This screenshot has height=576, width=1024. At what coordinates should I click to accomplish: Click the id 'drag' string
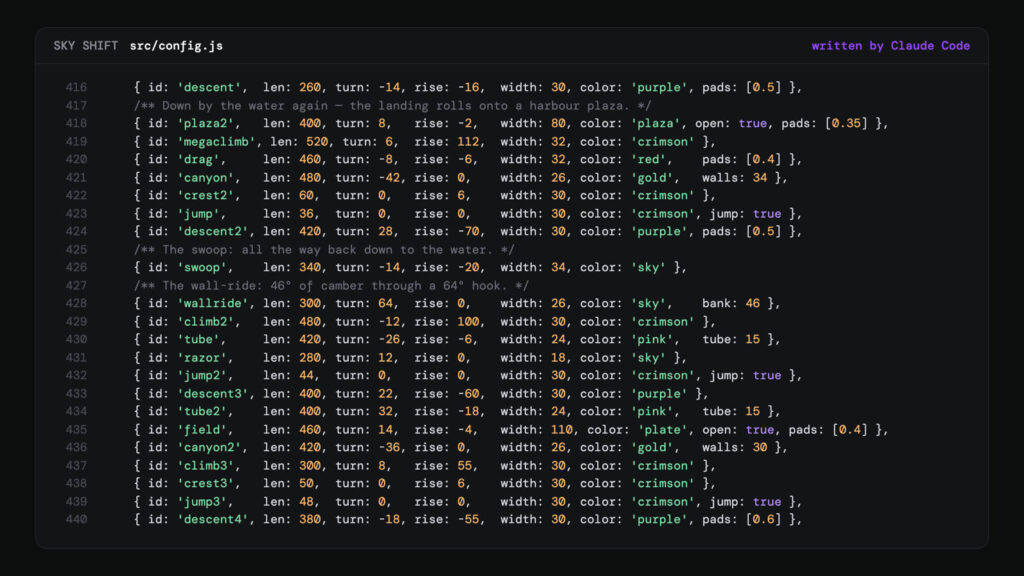pos(198,159)
